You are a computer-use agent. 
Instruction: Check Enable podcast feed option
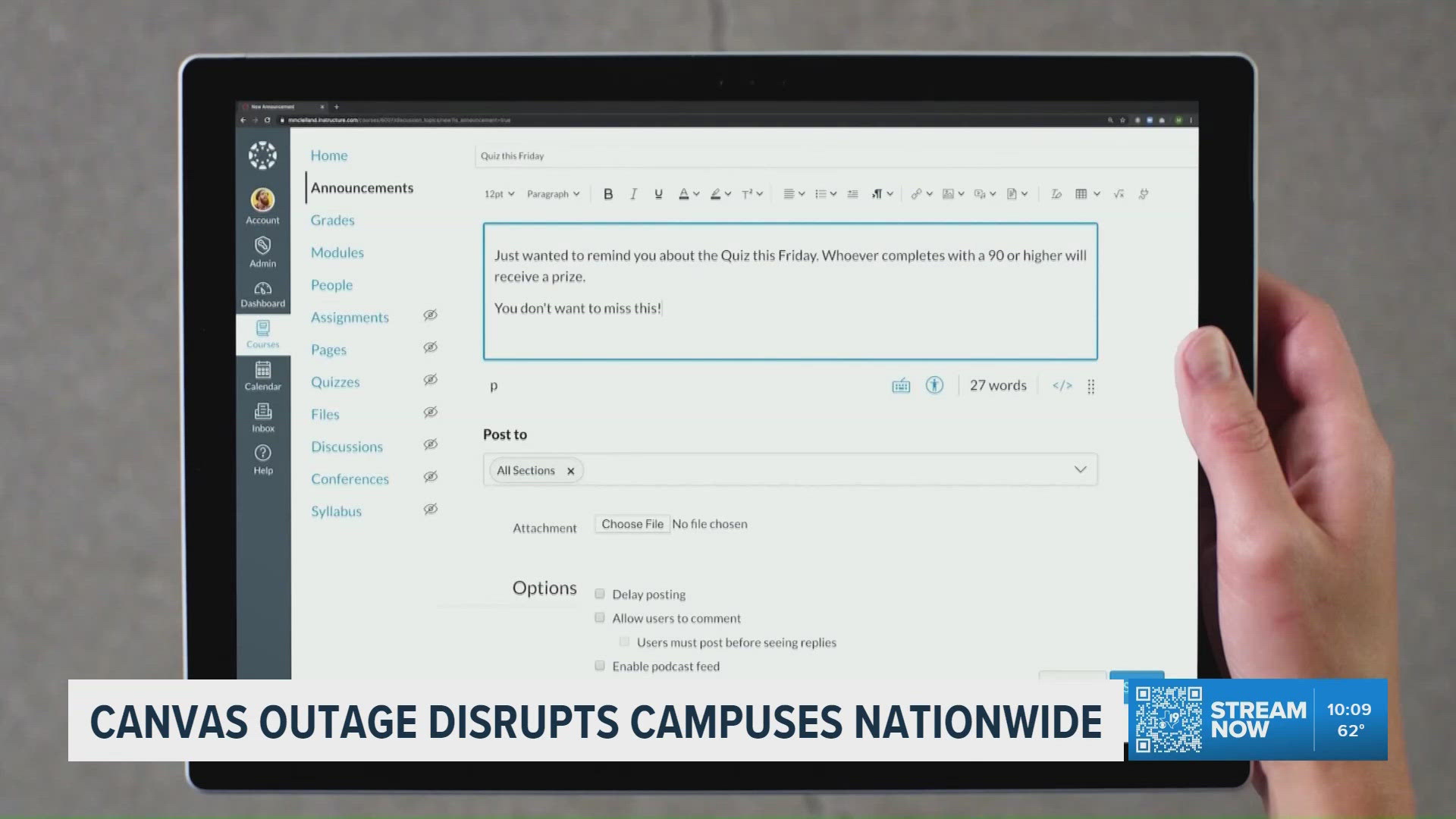pyautogui.click(x=600, y=666)
